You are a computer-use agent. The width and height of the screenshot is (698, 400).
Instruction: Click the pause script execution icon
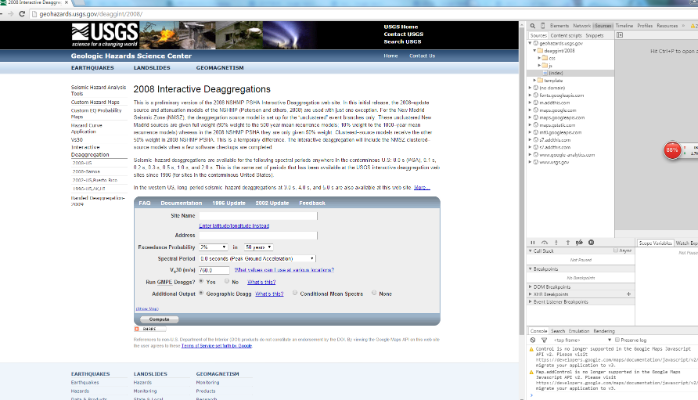click(533, 242)
